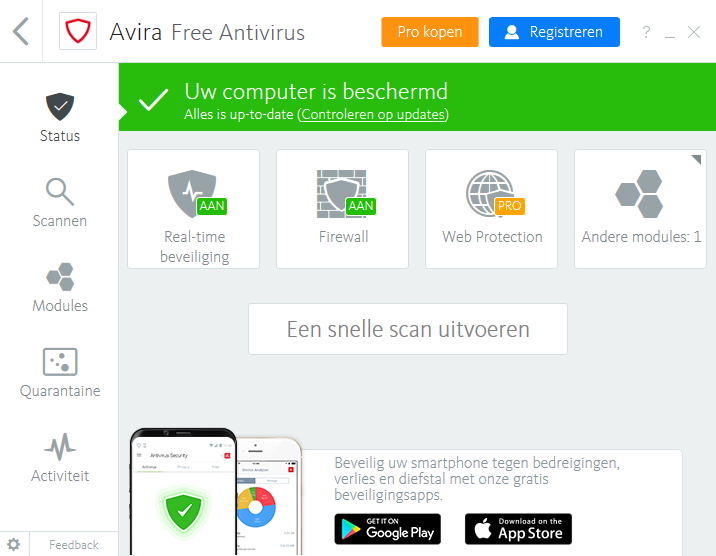The image size is (716, 556).
Task: Click Controleren op updates link
Action: pyautogui.click(x=373, y=114)
